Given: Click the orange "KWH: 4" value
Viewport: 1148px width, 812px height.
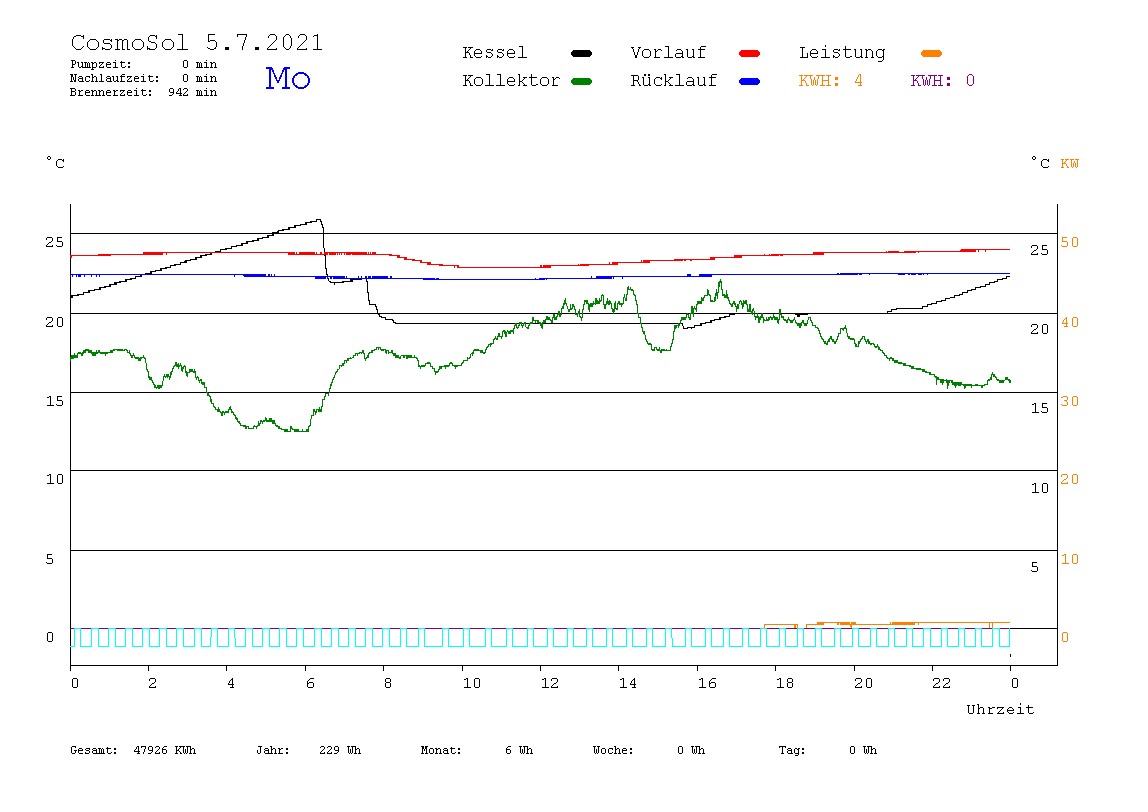Looking at the screenshot, I should click(830, 81).
